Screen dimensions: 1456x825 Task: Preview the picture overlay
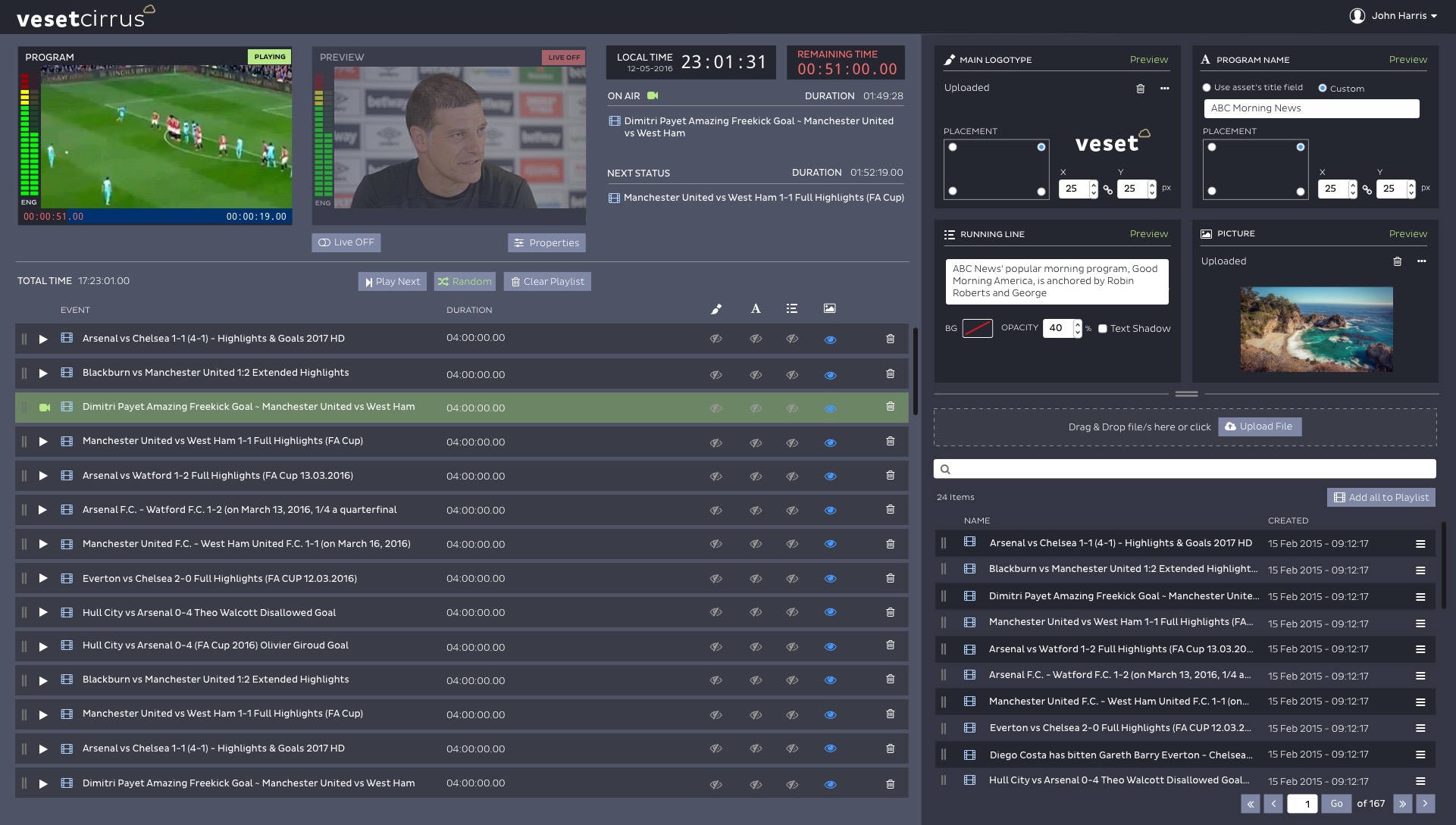pos(1408,234)
